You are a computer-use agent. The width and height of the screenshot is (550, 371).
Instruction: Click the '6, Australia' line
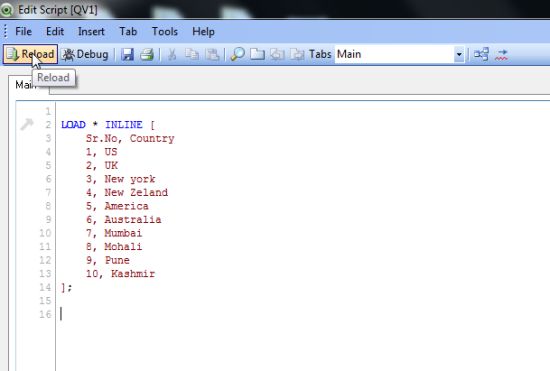click(124, 220)
